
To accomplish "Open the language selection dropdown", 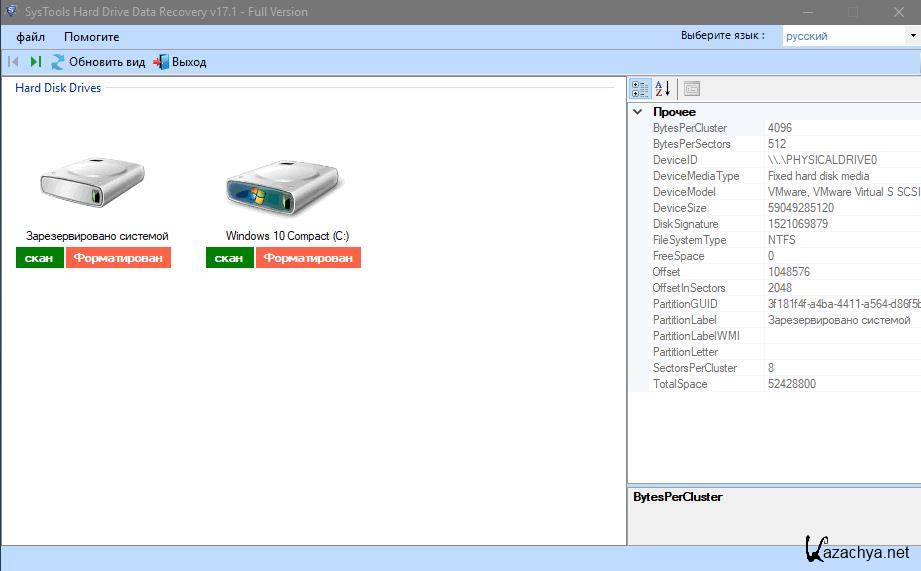I will pyautogui.click(x=912, y=36).
